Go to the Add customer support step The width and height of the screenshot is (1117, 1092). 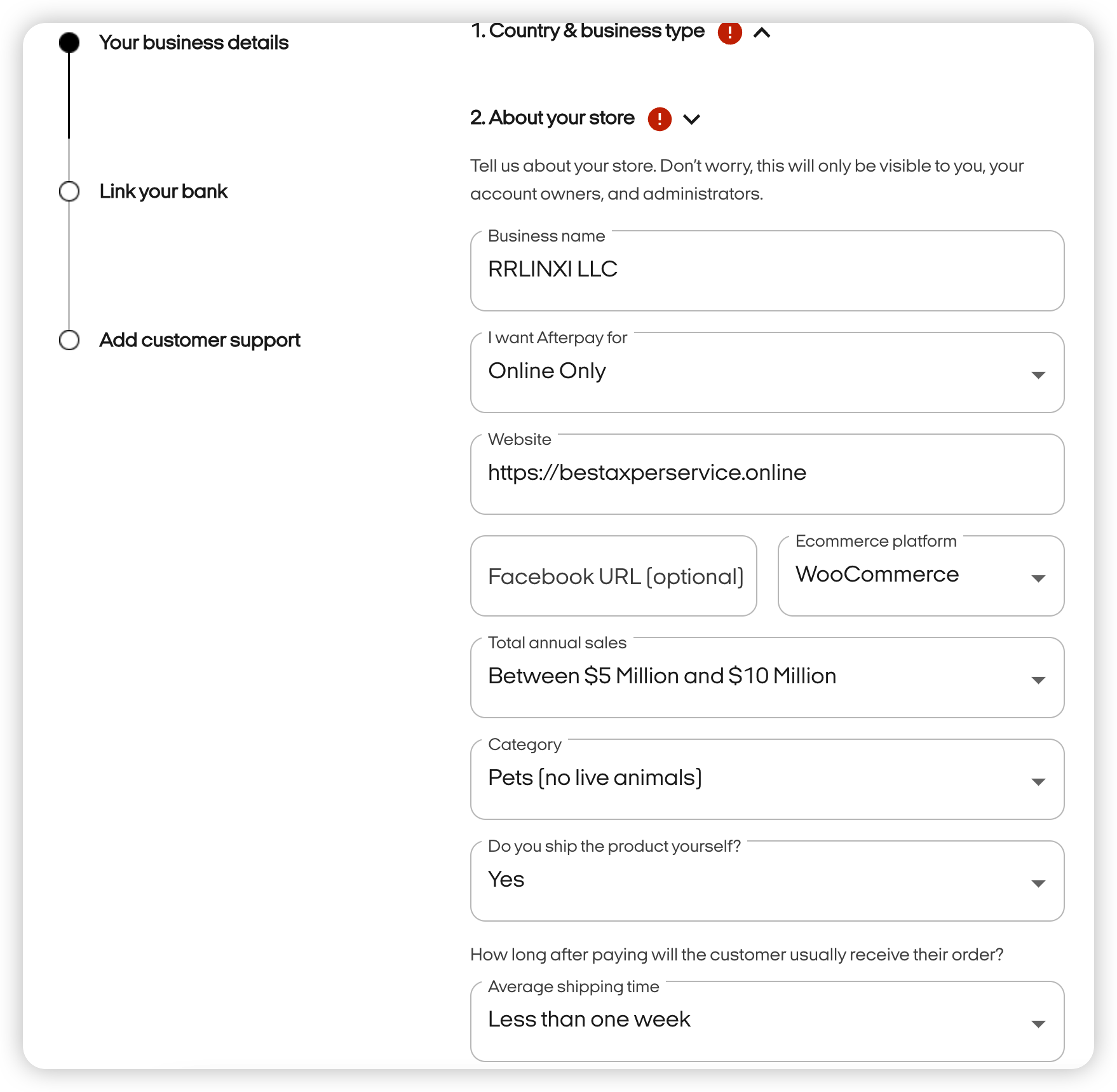200,340
